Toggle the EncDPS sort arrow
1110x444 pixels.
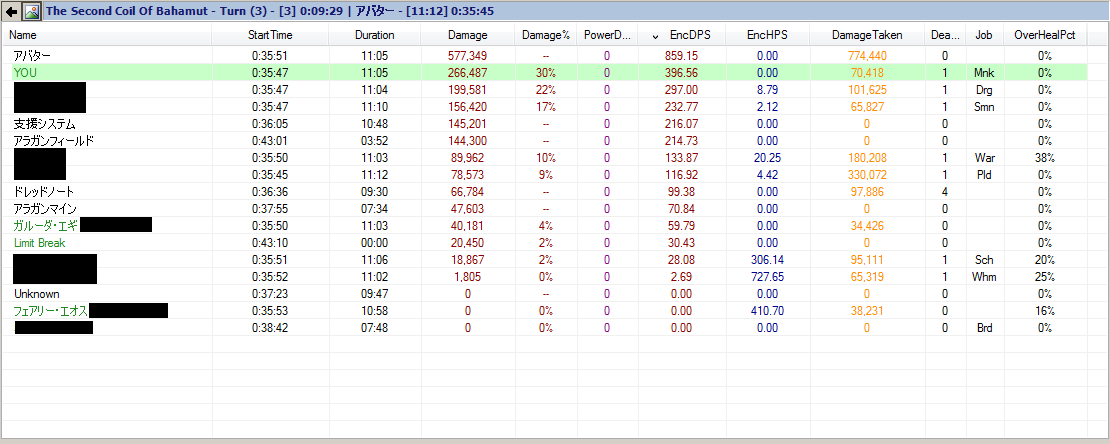click(655, 36)
